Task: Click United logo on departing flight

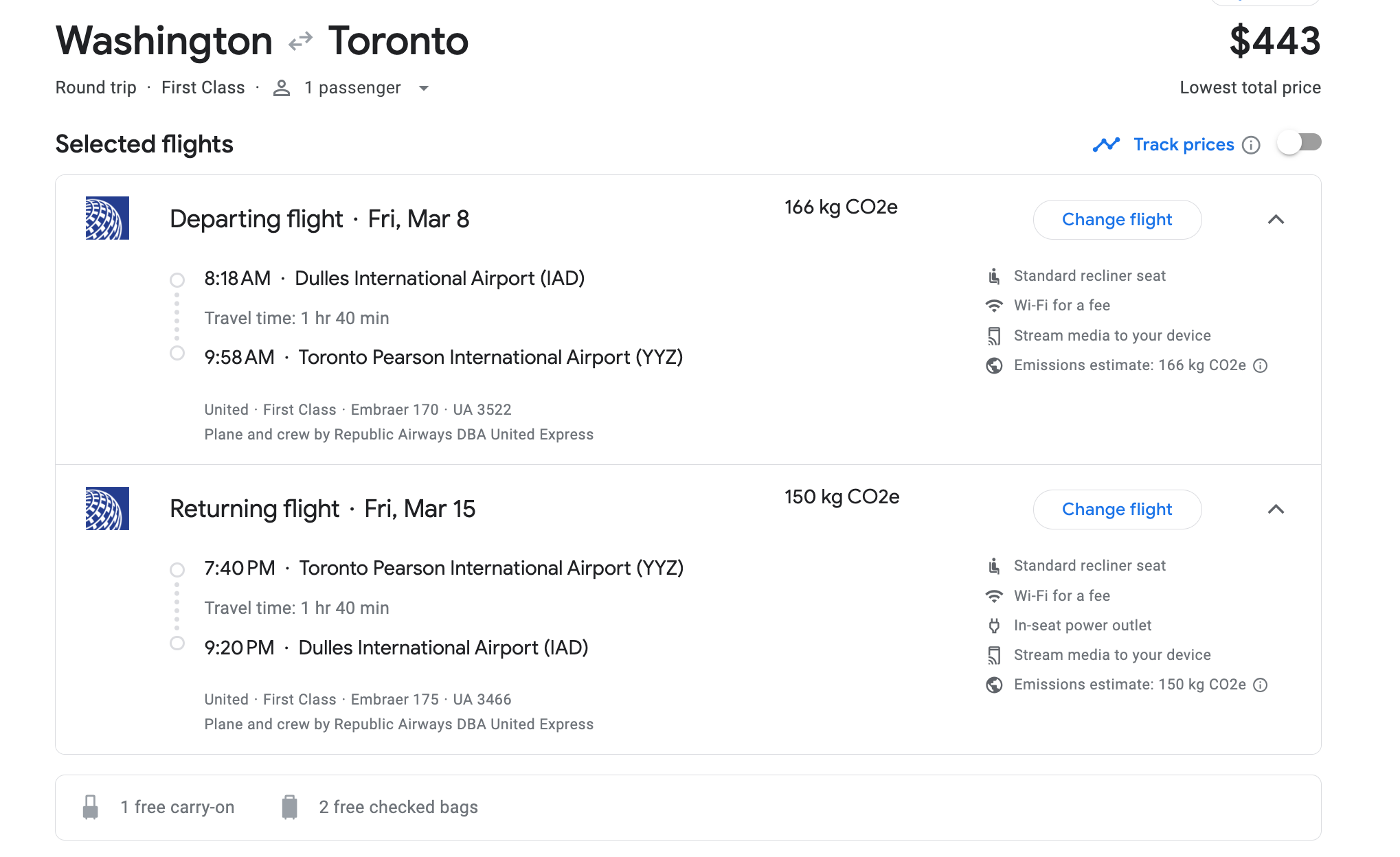Action: click(107, 218)
